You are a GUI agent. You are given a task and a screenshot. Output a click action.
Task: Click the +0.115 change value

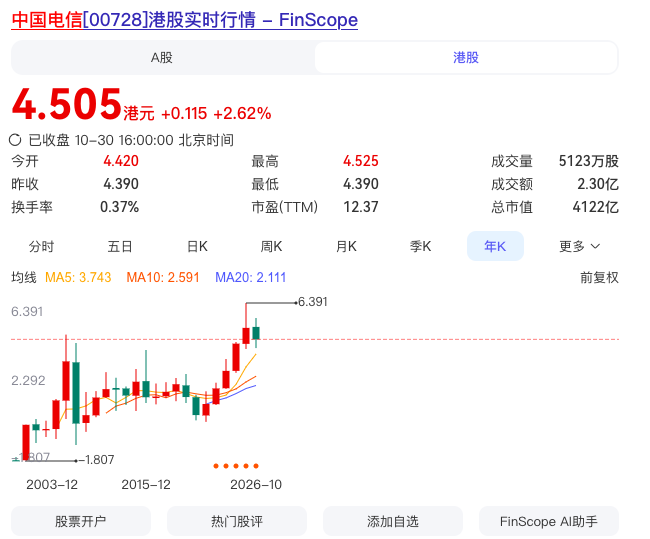pos(184,113)
